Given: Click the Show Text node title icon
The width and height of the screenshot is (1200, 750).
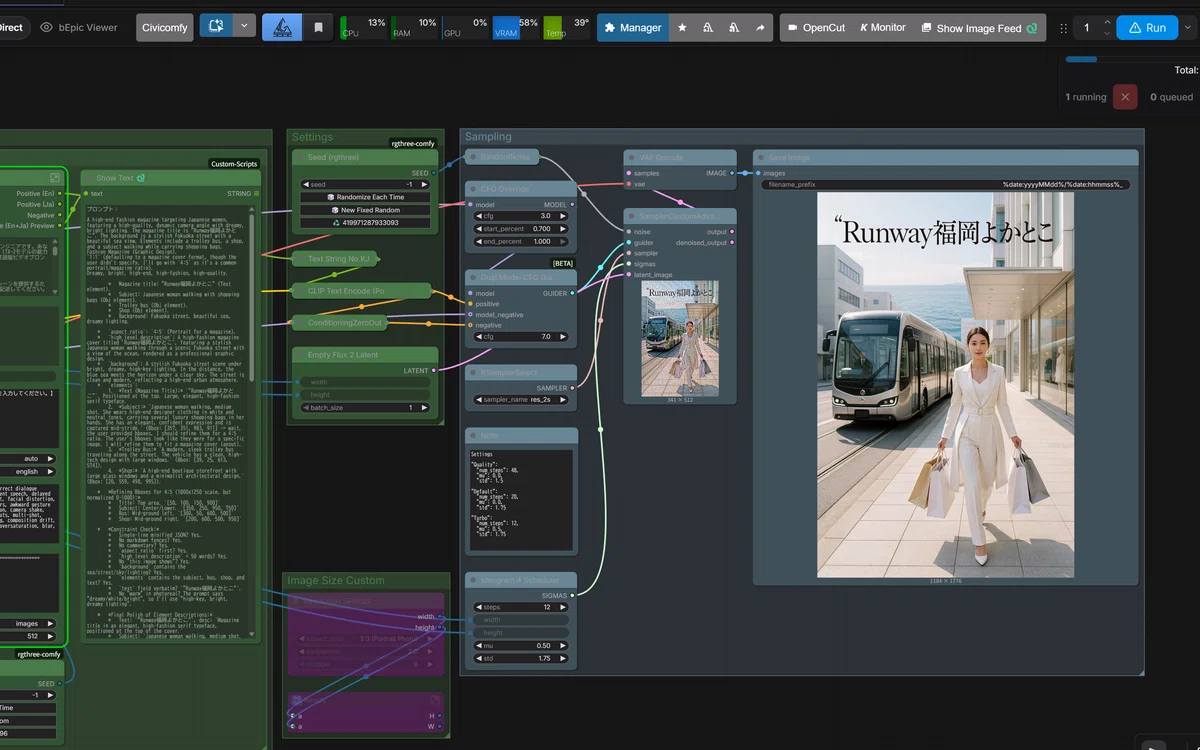Looking at the screenshot, I should point(141,178).
